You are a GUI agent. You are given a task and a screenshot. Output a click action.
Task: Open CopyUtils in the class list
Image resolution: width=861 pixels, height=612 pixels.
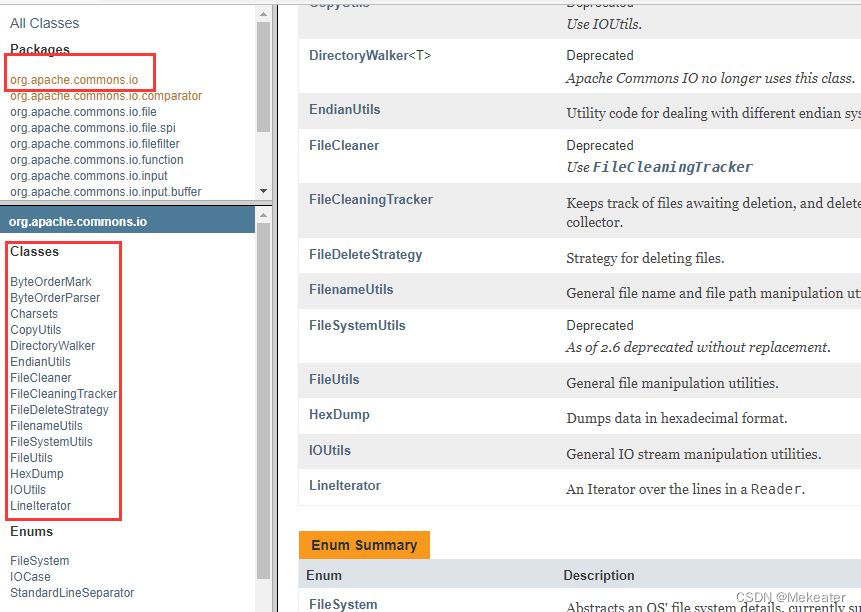[x=36, y=330]
